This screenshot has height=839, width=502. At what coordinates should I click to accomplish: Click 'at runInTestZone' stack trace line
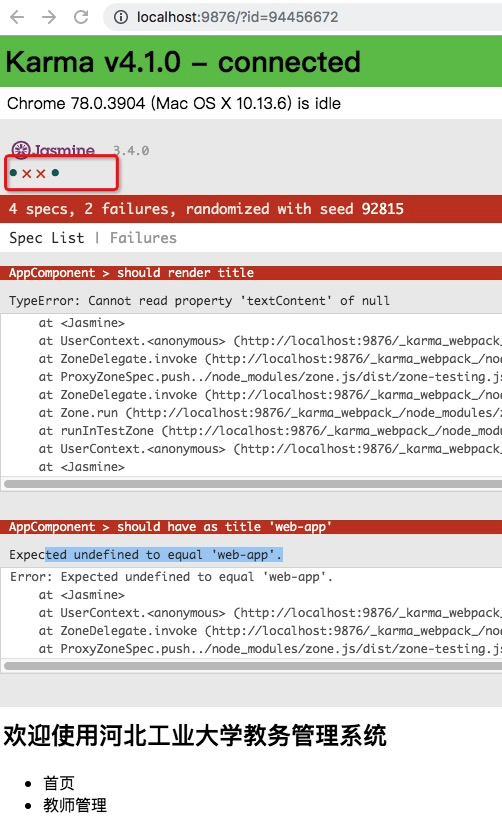pos(270,431)
